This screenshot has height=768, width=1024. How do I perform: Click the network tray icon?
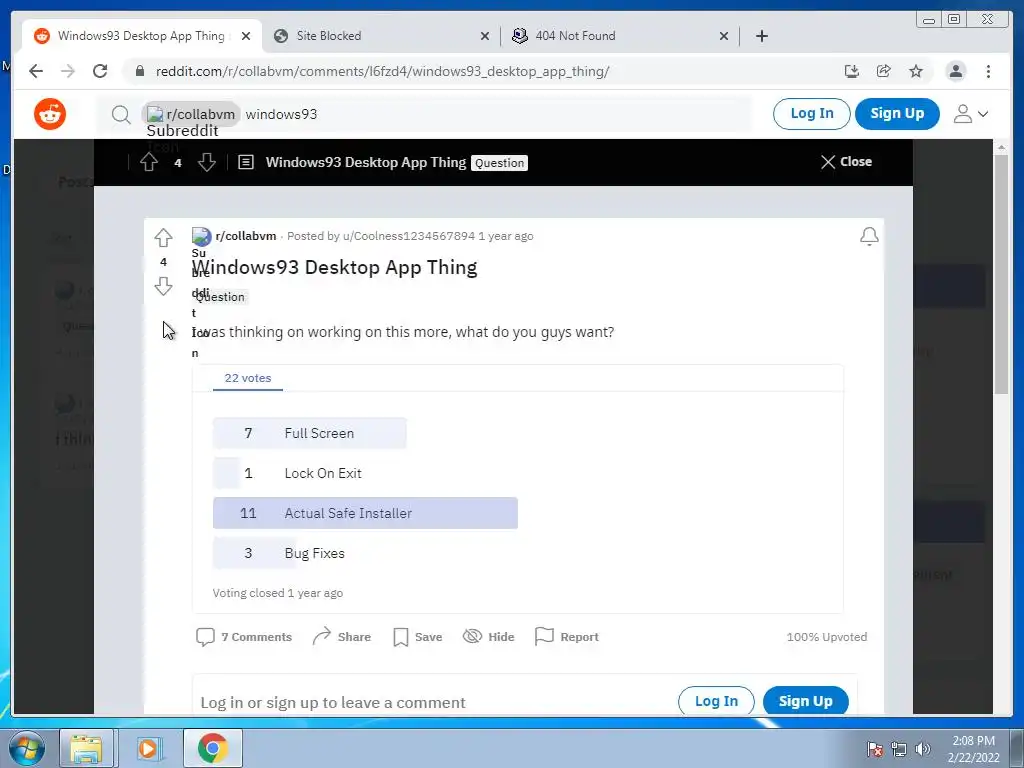(x=899, y=749)
